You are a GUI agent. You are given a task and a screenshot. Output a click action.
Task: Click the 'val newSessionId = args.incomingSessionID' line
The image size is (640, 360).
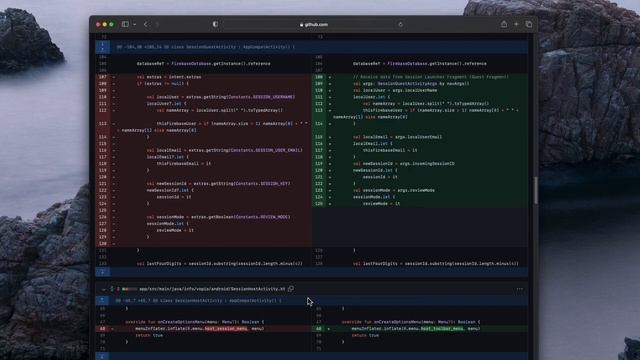point(403,163)
